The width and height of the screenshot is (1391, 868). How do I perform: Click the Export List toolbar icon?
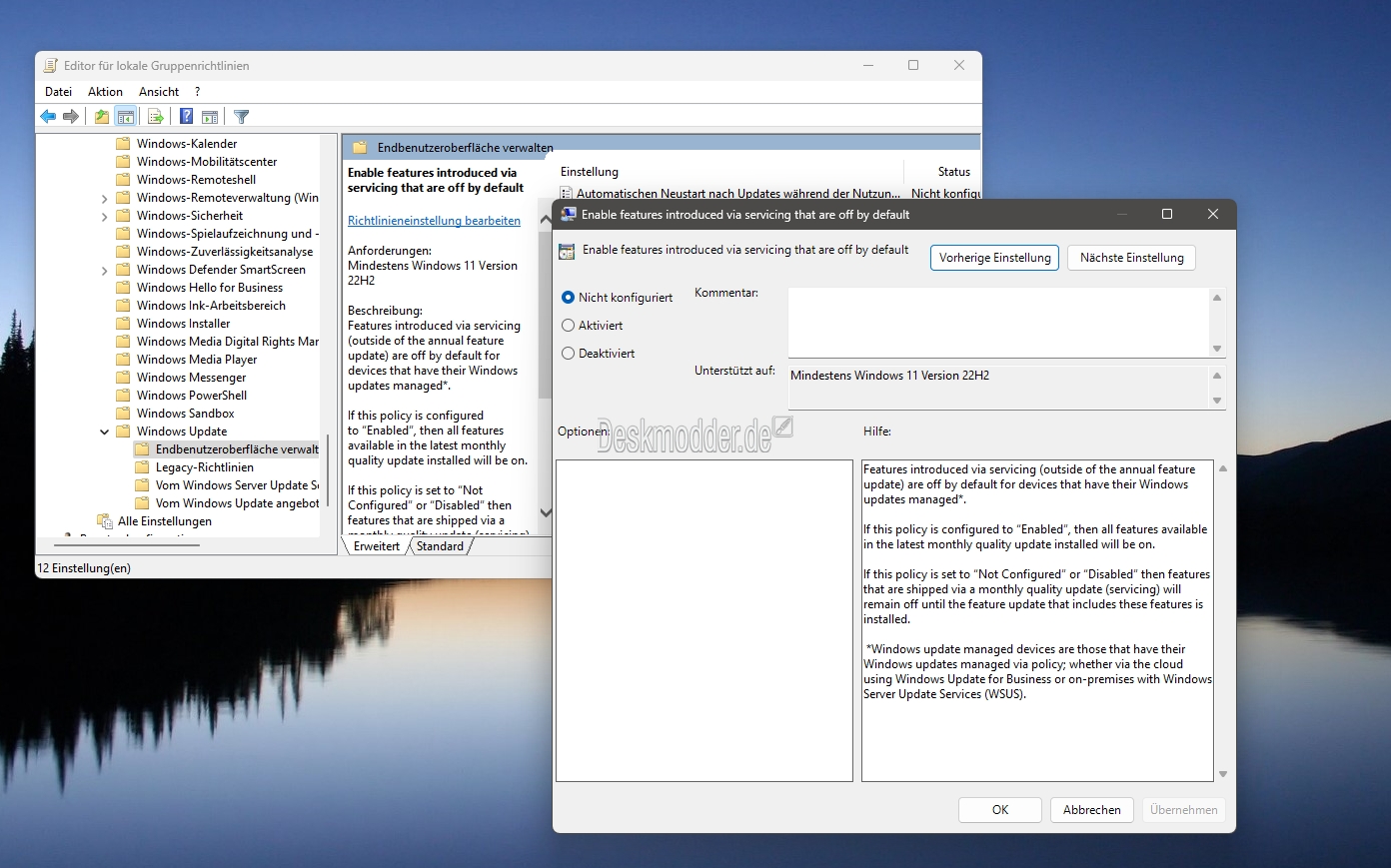coord(156,117)
